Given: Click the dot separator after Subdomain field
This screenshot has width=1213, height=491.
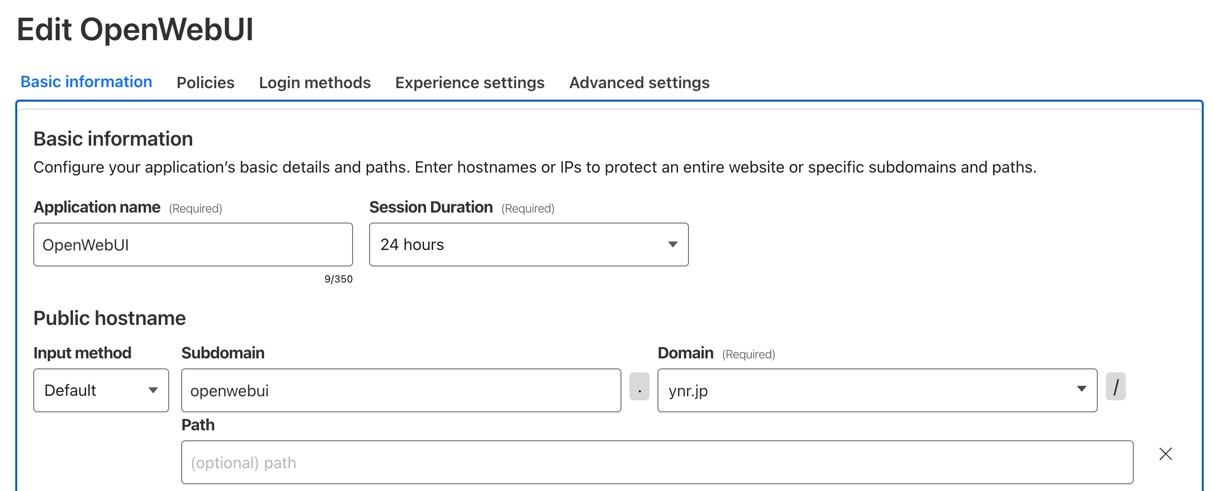Looking at the screenshot, I should click(x=639, y=388).
